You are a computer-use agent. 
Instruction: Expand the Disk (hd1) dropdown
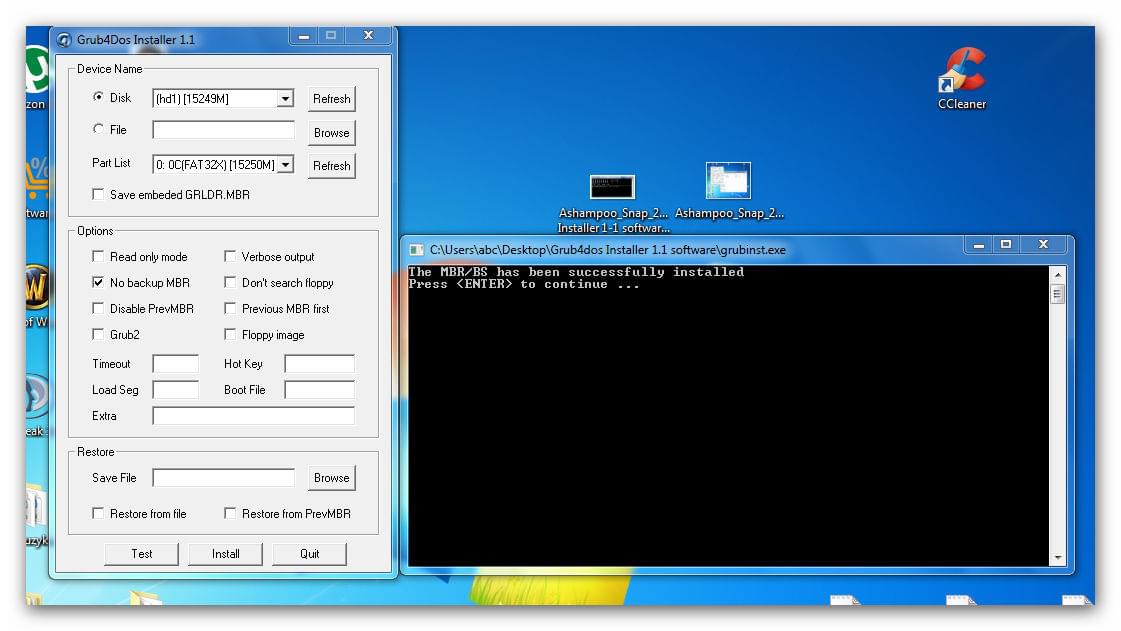[x=285, y=99]
